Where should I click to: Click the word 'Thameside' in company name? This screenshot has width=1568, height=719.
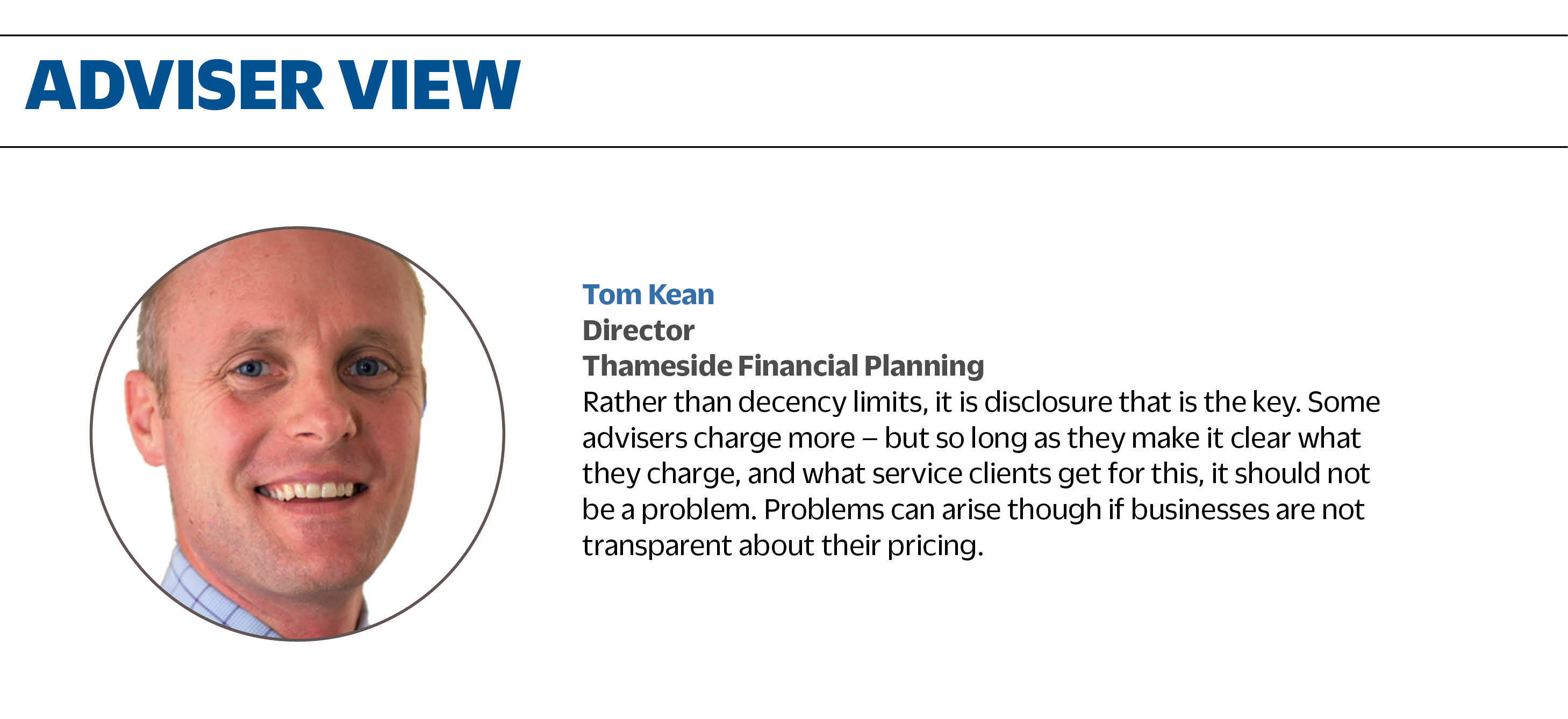pos(657,366)
